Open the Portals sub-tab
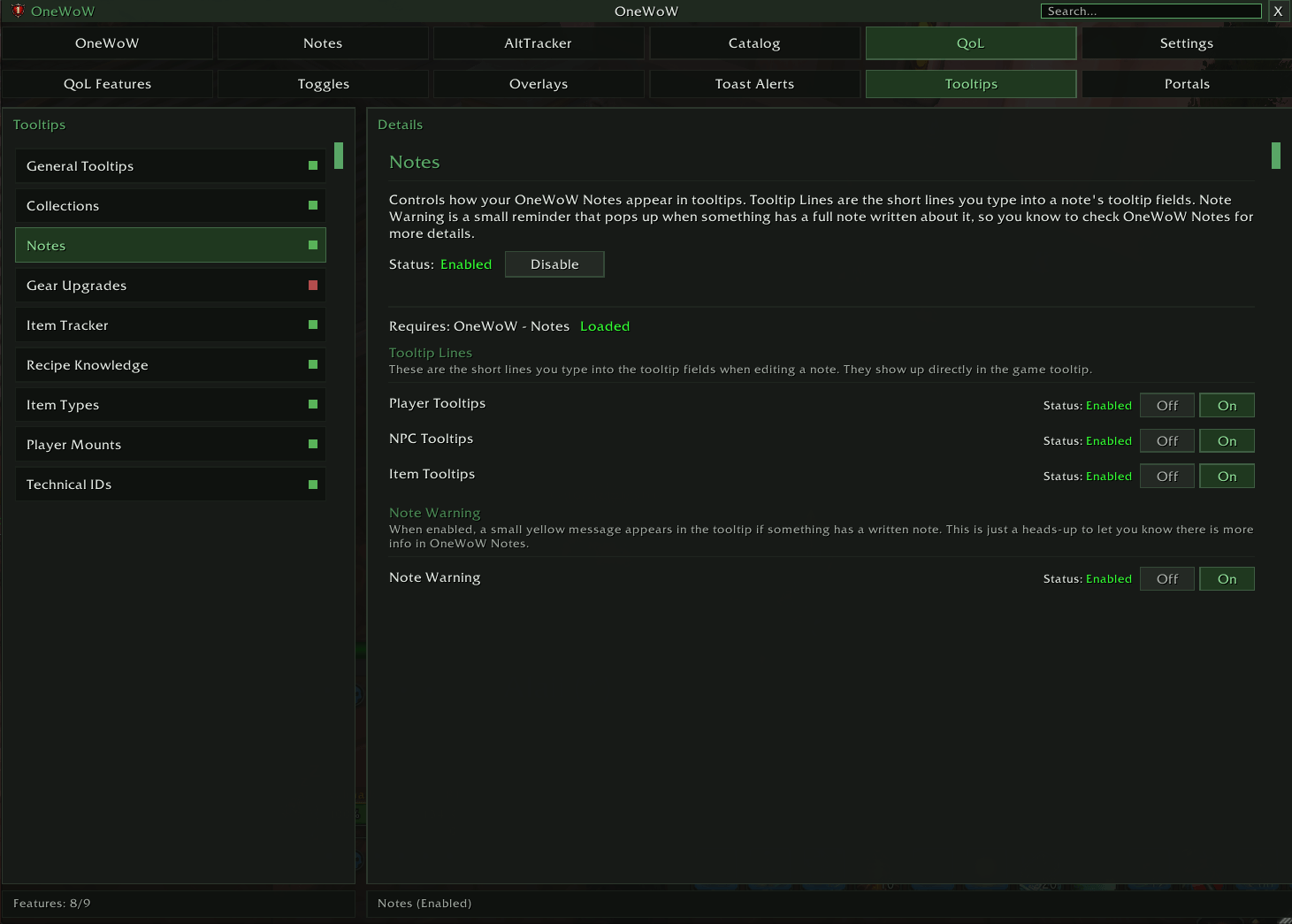 pyautogui.click(x=1187, y=83)
